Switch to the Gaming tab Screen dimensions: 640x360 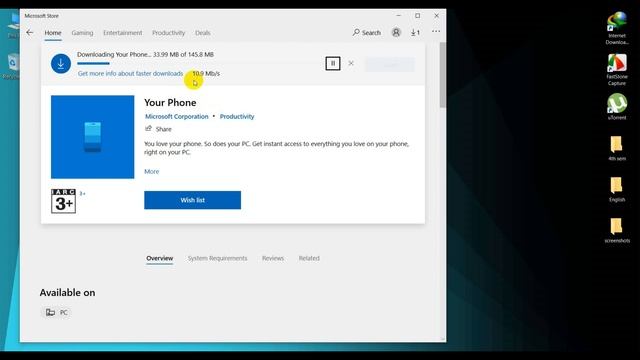point(82,33)
